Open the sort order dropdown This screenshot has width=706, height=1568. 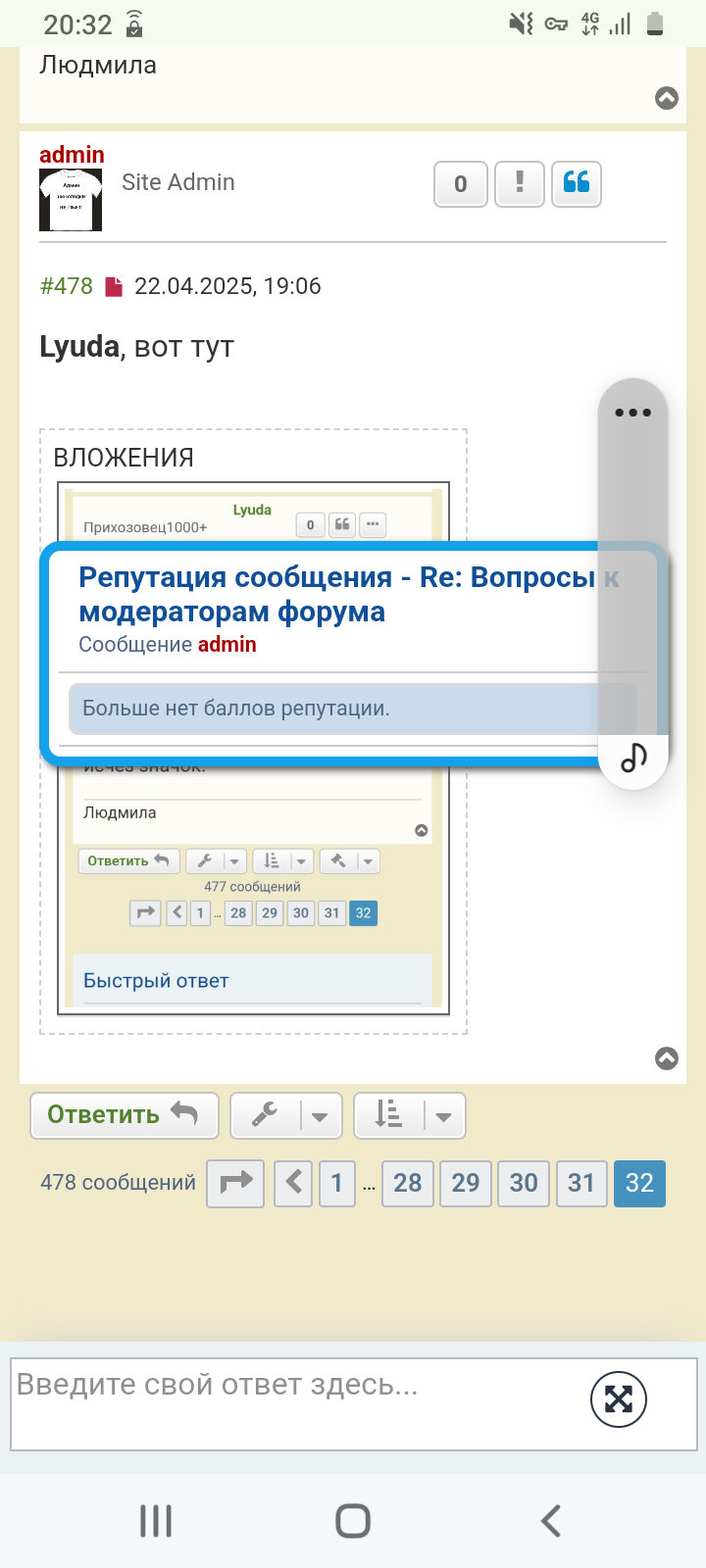[x=410, y=1115]
